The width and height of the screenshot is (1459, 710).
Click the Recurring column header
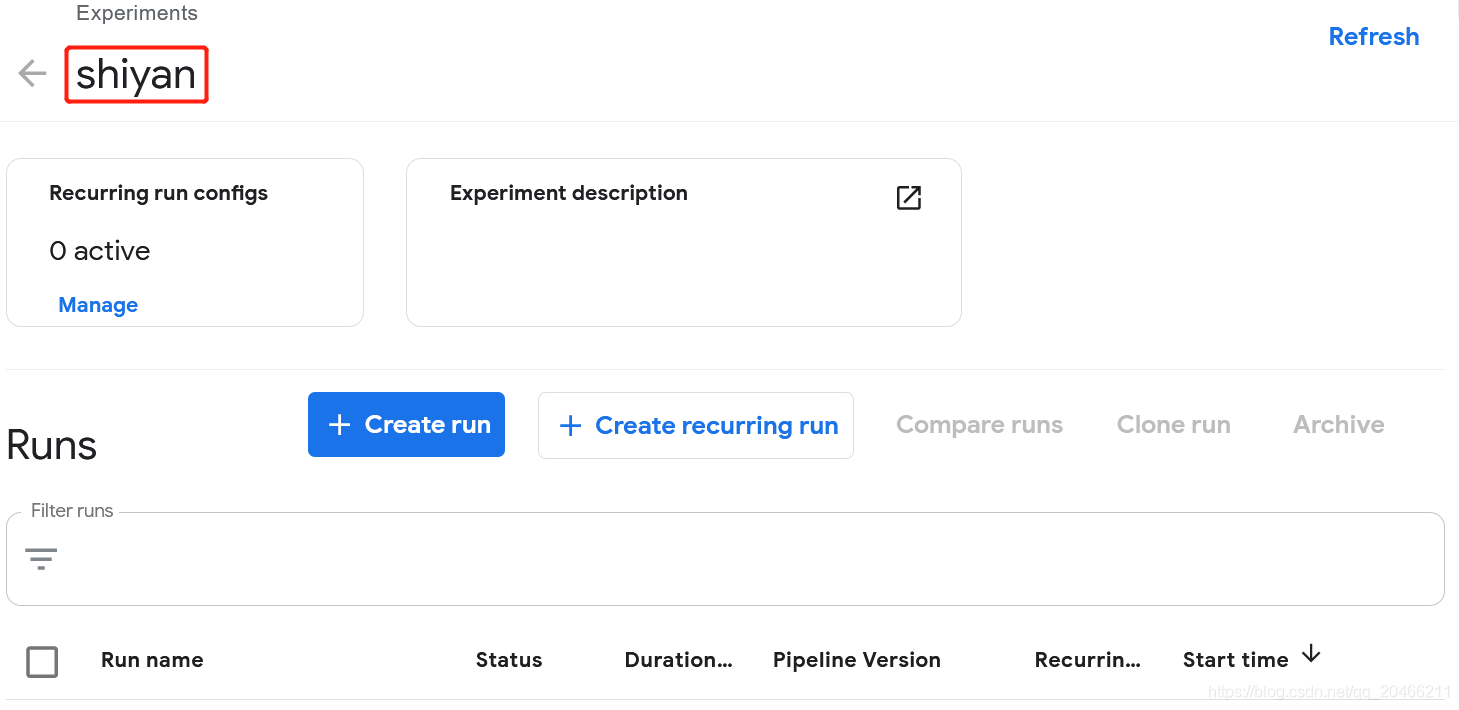coord(1087,660)
